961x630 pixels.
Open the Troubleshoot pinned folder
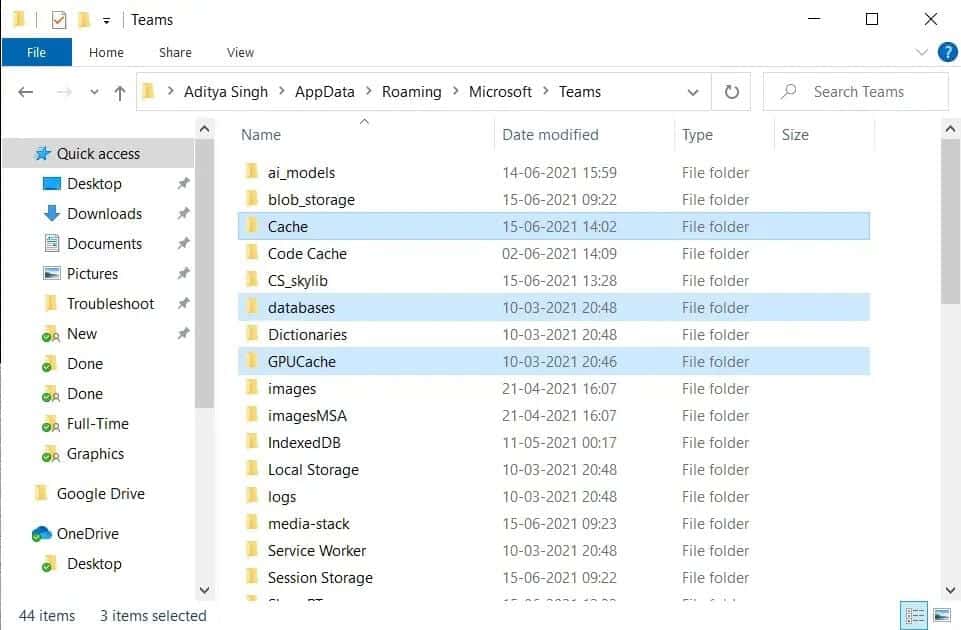click(x=110, y=303)
